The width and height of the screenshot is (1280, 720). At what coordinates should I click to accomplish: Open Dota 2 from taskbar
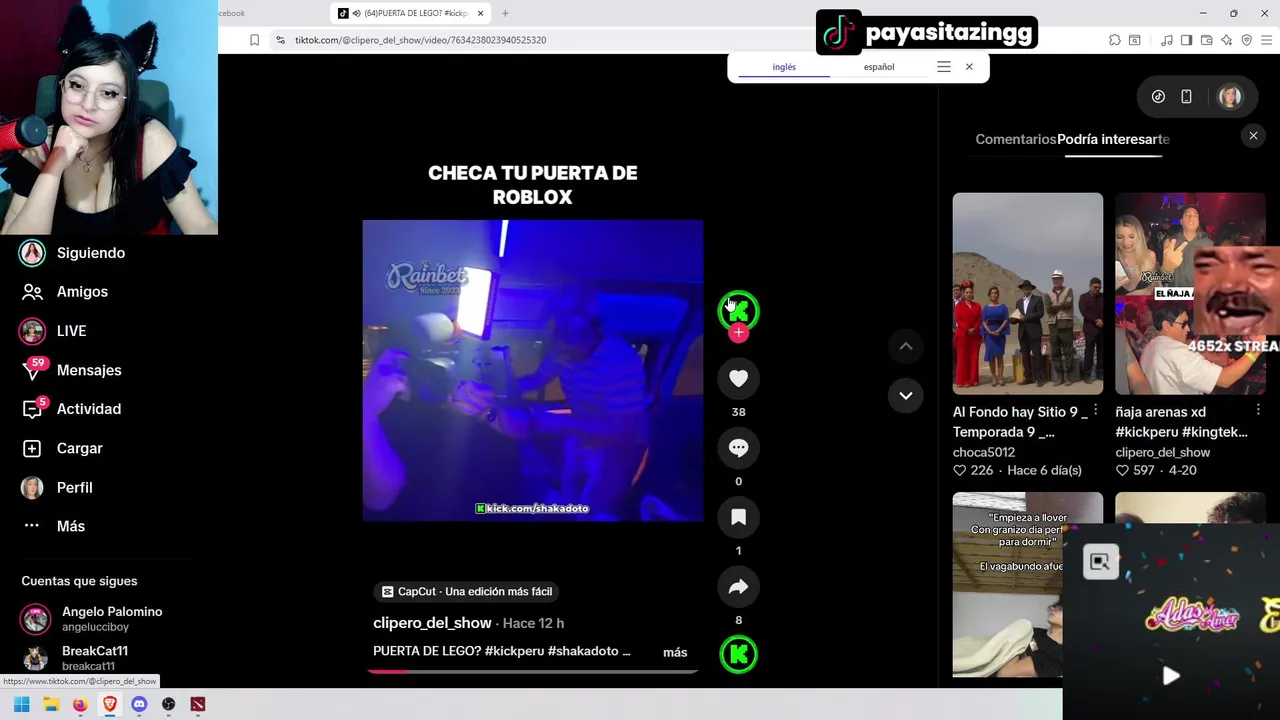(x=198, y=705)
